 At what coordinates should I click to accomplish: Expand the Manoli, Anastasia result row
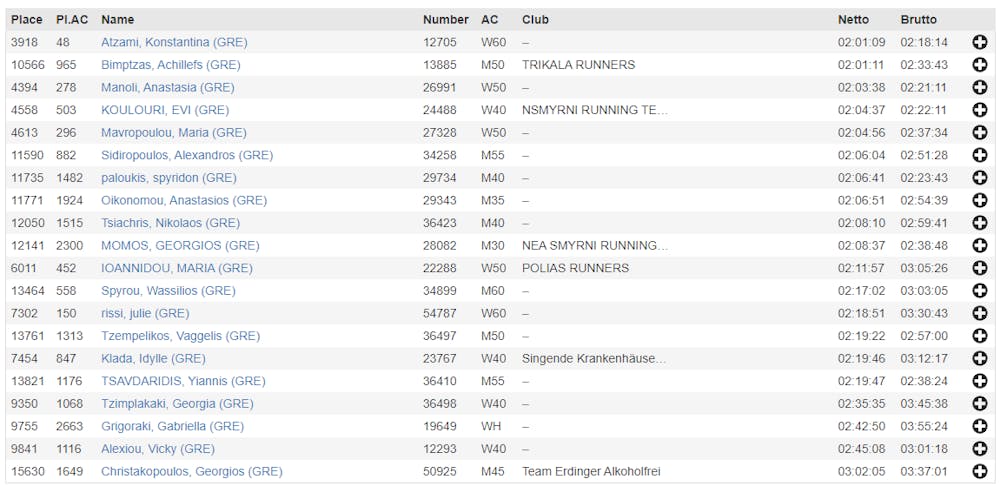(x=979, y=87)
